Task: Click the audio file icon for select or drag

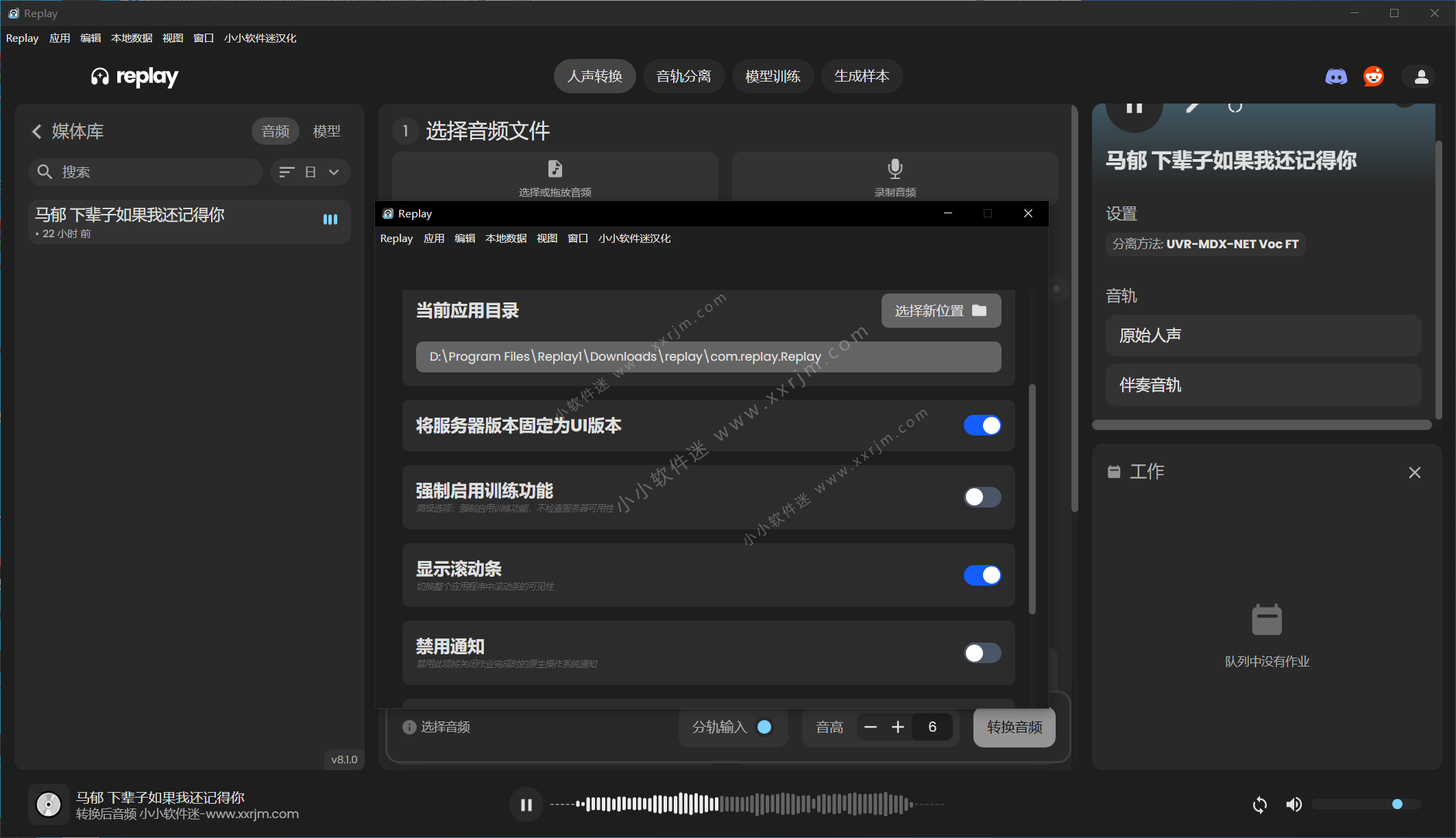Action: (555, 169)
